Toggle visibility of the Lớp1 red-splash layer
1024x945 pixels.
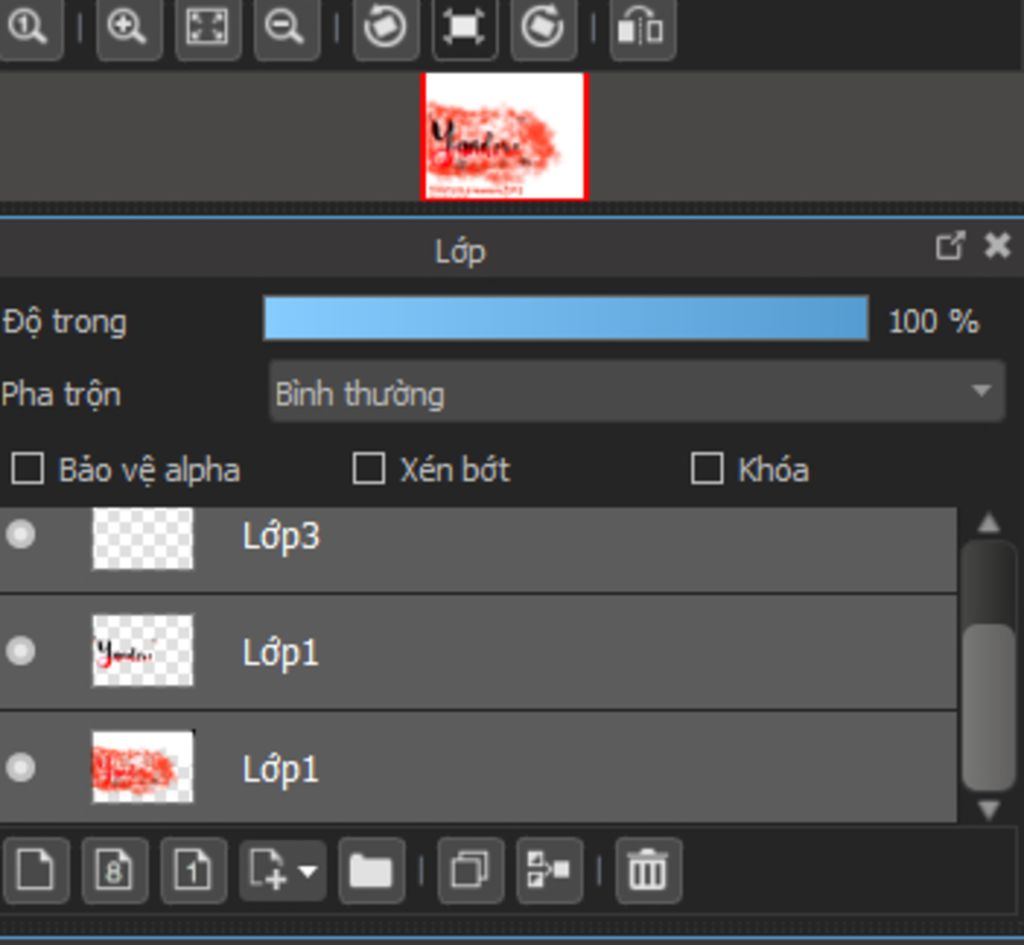(x=20, y=767)
